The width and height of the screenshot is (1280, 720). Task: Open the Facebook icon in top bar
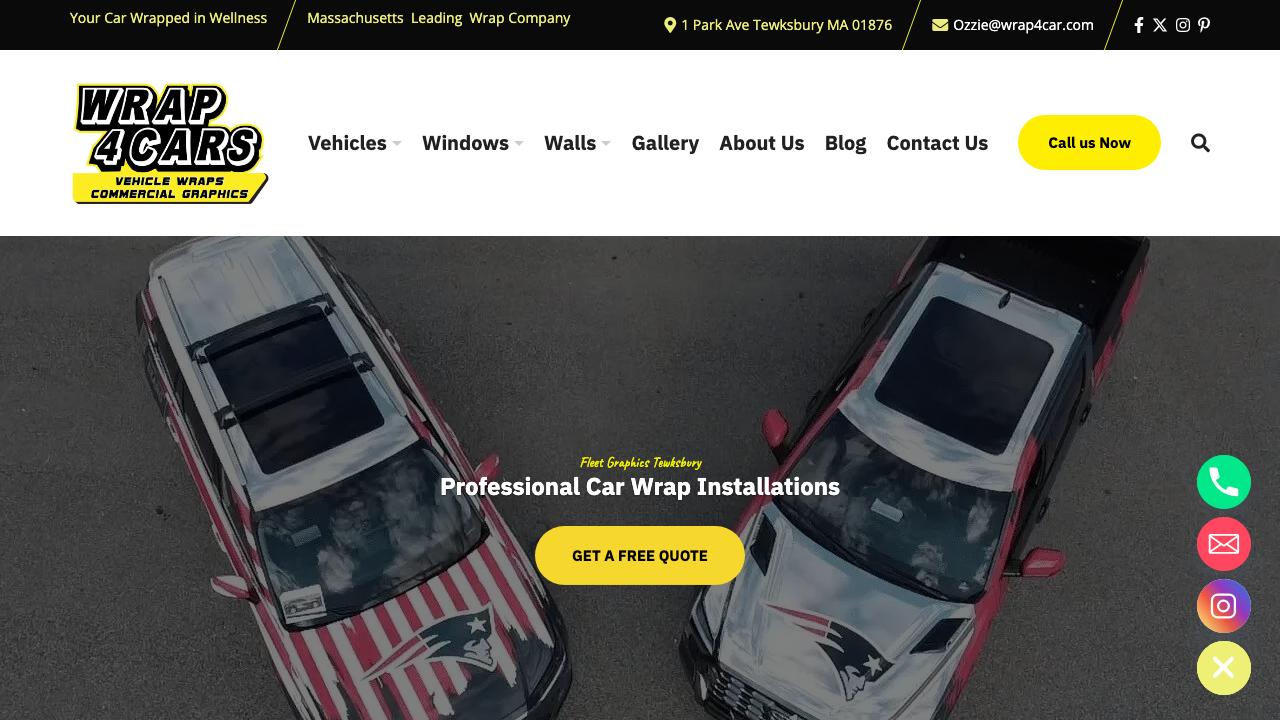click(x=1138, y=25)
